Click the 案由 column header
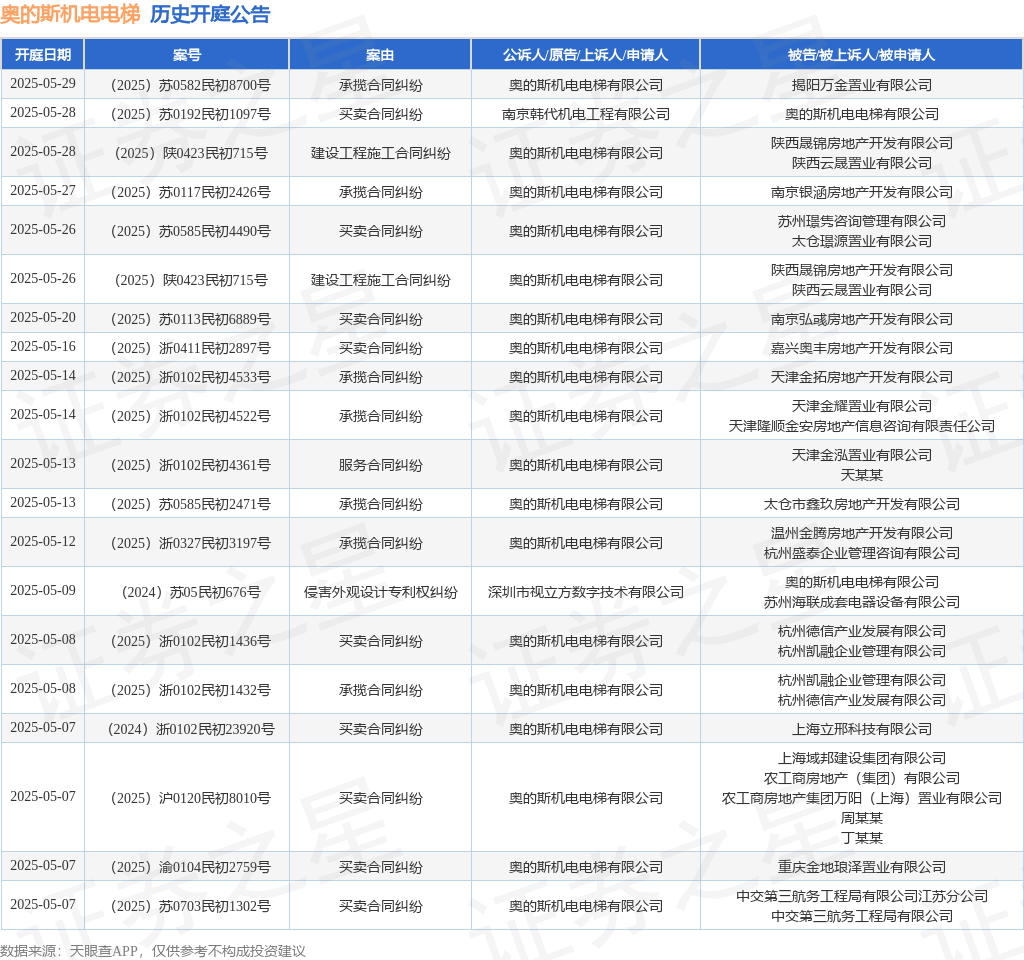The height and width of the screenshot is (960, 1024). coord(380,55)
